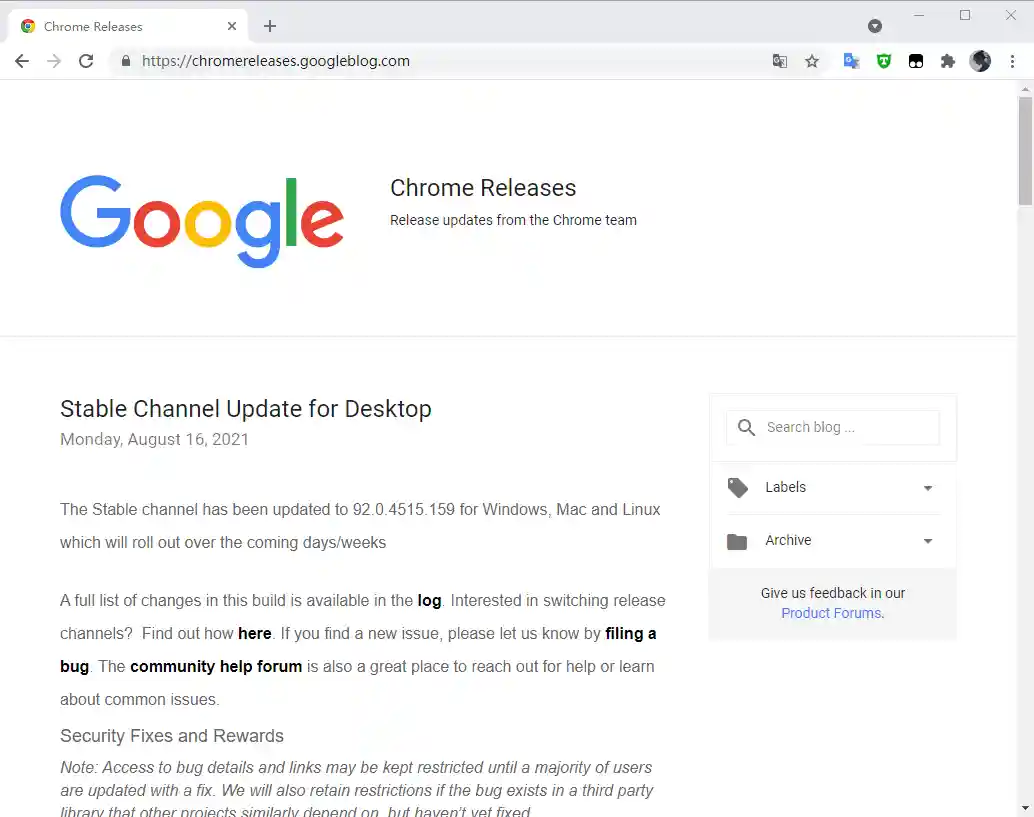Open the Extensions puzzle piece menu
This screenshot has width=1034, height=817.
click(948, 61)
